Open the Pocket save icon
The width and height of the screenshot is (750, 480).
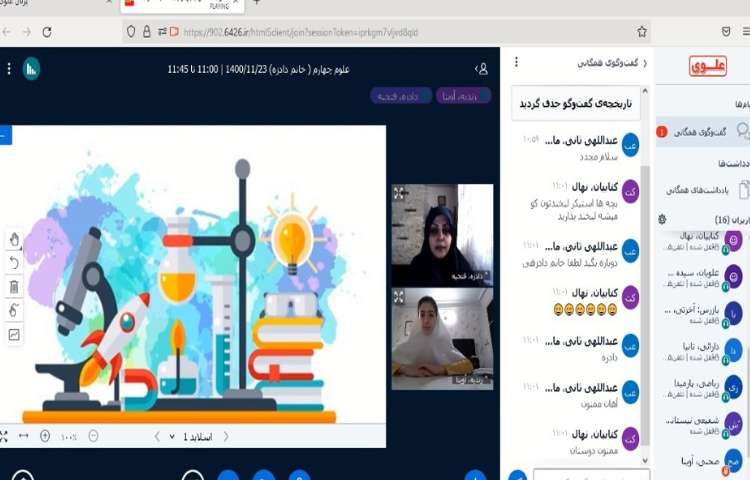click(x=726, y=32)
